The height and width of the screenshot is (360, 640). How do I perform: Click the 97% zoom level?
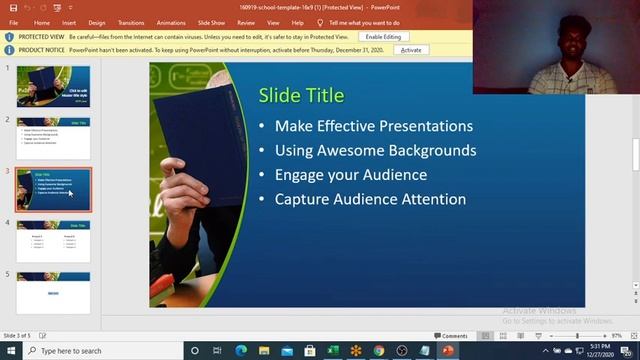[616, 336]
